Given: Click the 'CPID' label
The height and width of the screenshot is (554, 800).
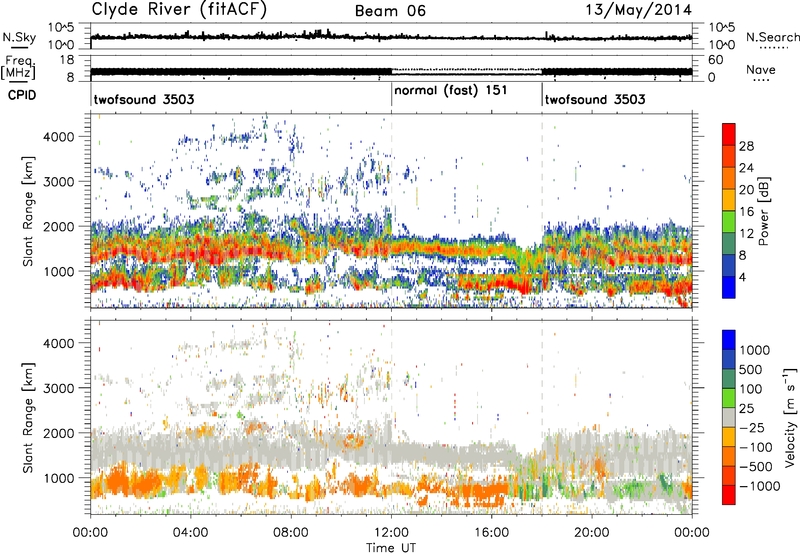Looking at the screenshot, I should [x=21, y=95].
